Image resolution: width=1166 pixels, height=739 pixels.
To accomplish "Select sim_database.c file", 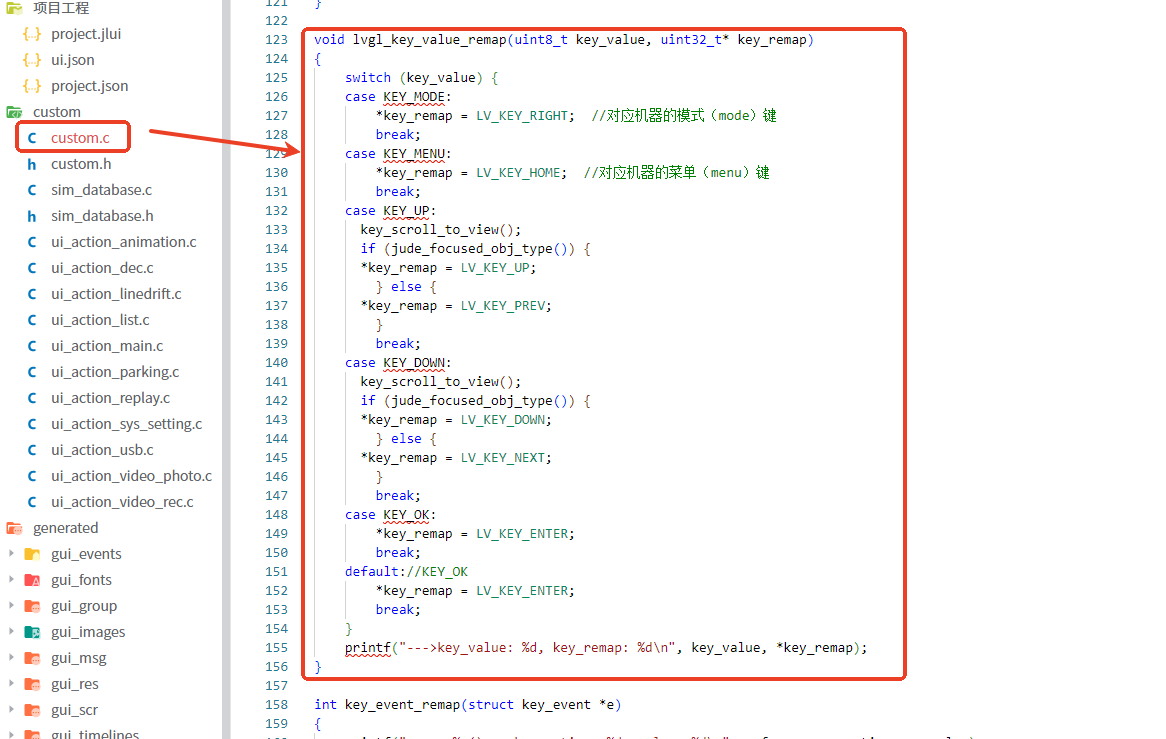I will click(101, 190).
